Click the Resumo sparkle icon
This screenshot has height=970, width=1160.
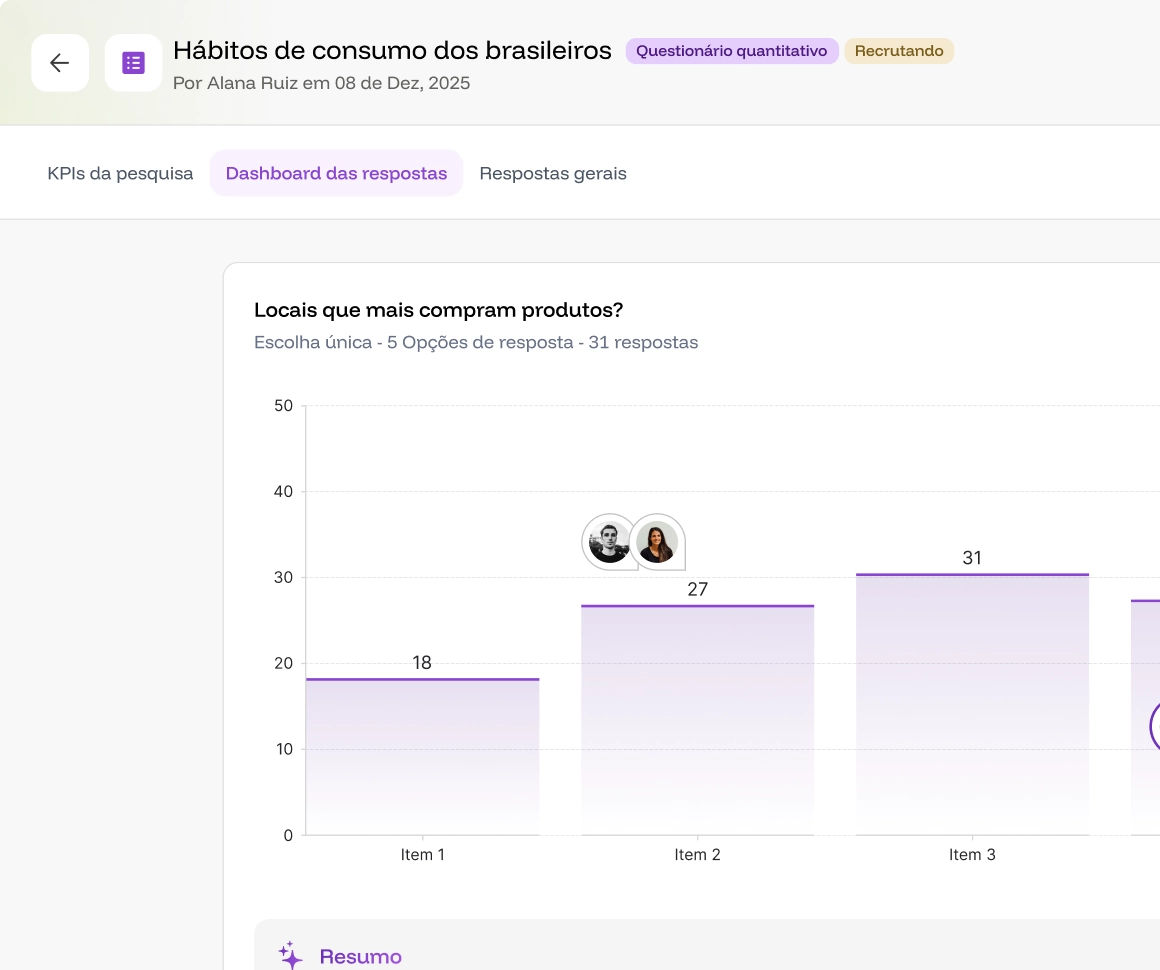[x=290, y=956]
